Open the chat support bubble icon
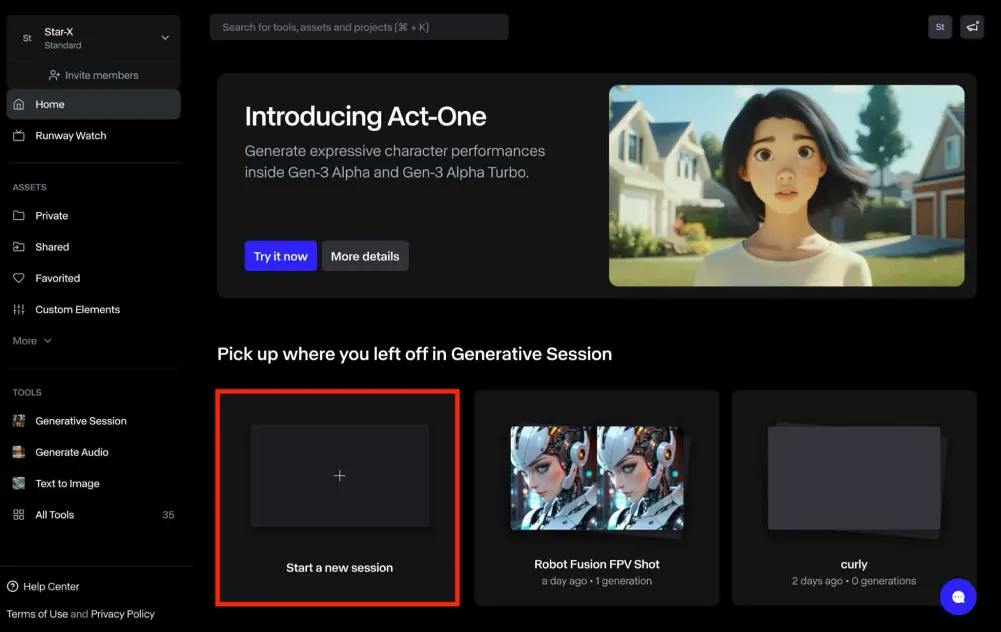Screen dimensions: 1001x632 [957, 597]
